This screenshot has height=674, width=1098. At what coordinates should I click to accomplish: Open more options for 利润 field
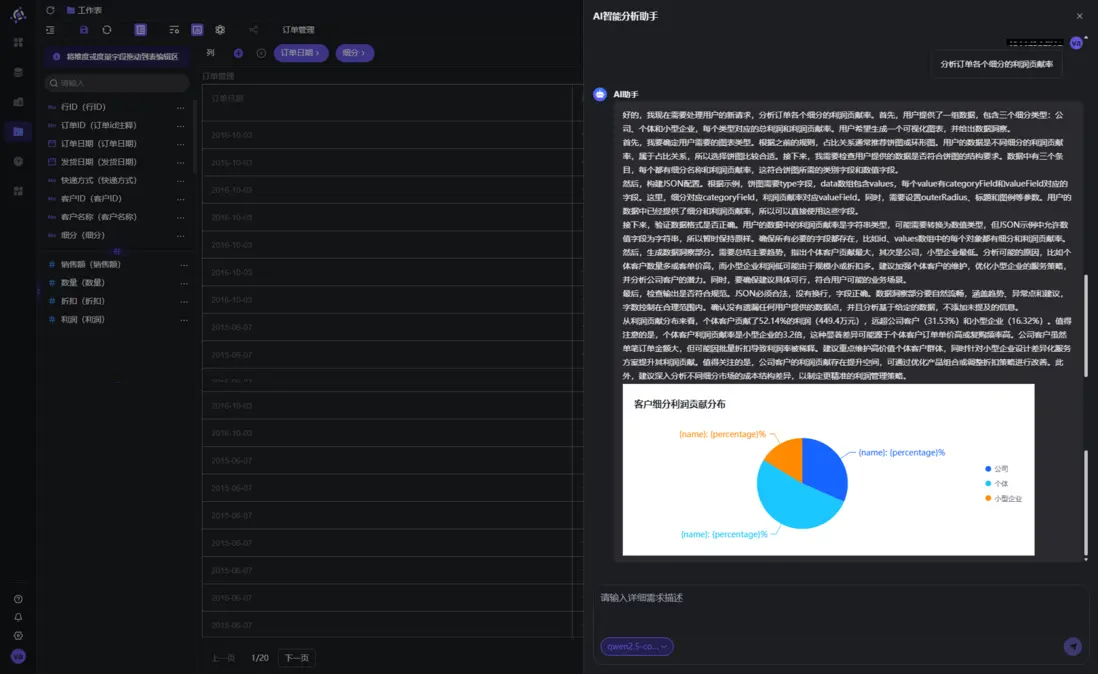click(x=183, y=321)
